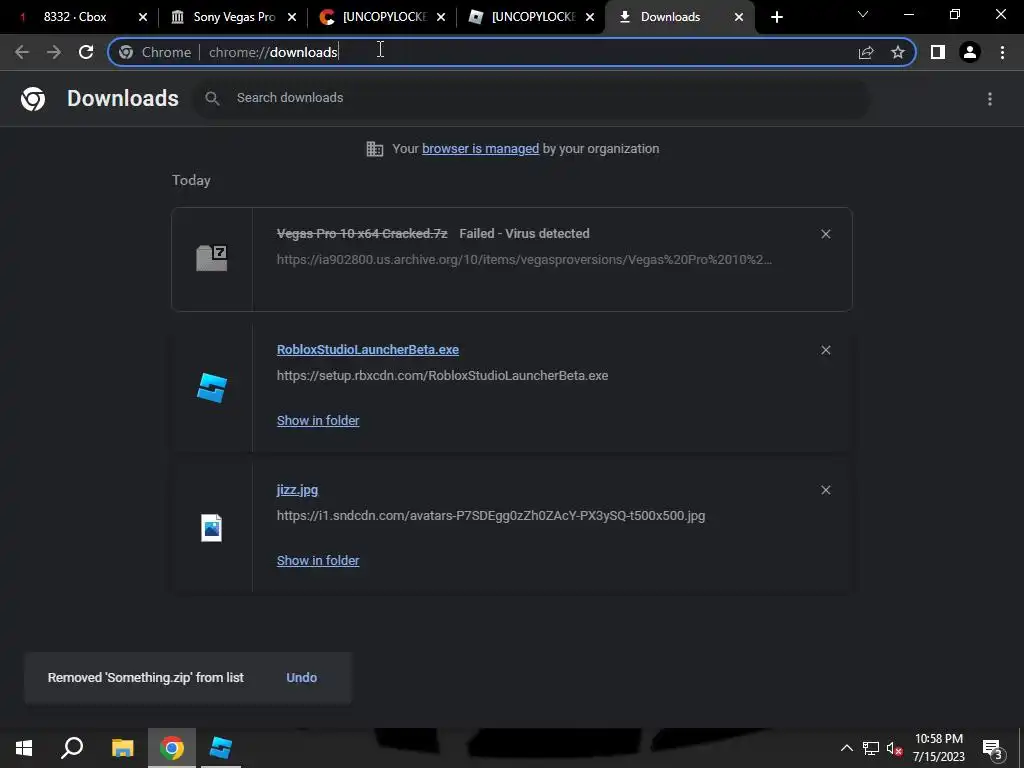
Task: Open a new browser tab
Action: [776, 17]
